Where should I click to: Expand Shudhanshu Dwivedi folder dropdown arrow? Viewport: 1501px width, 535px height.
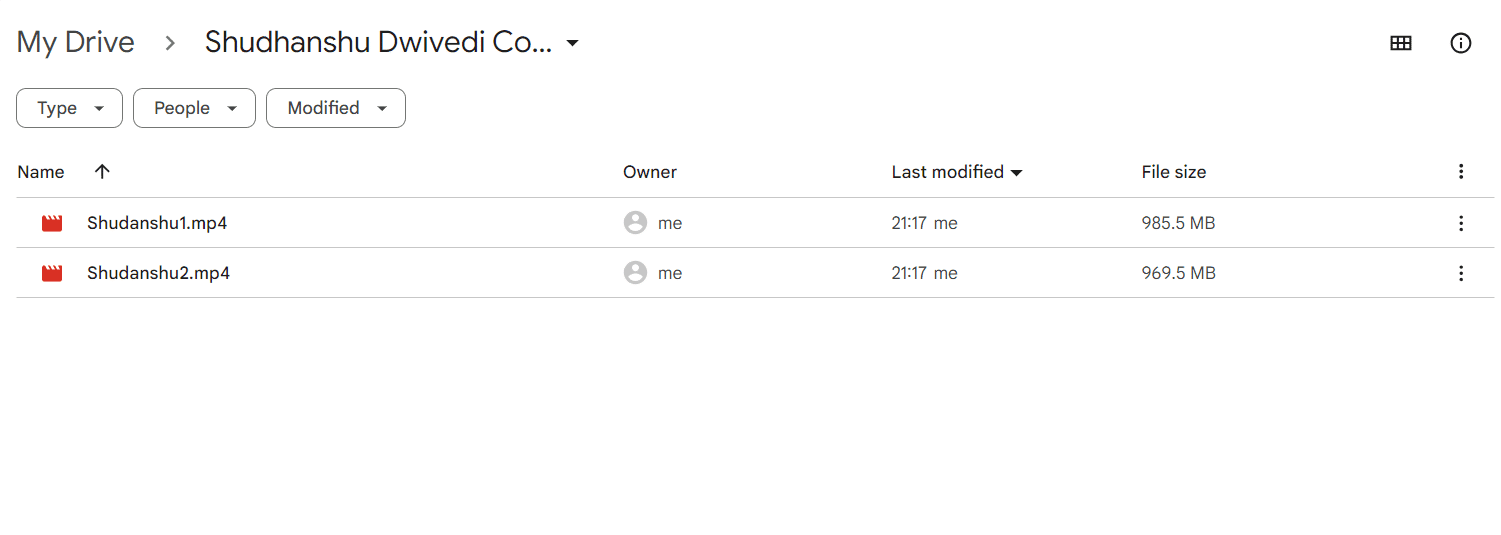[572, 43]
